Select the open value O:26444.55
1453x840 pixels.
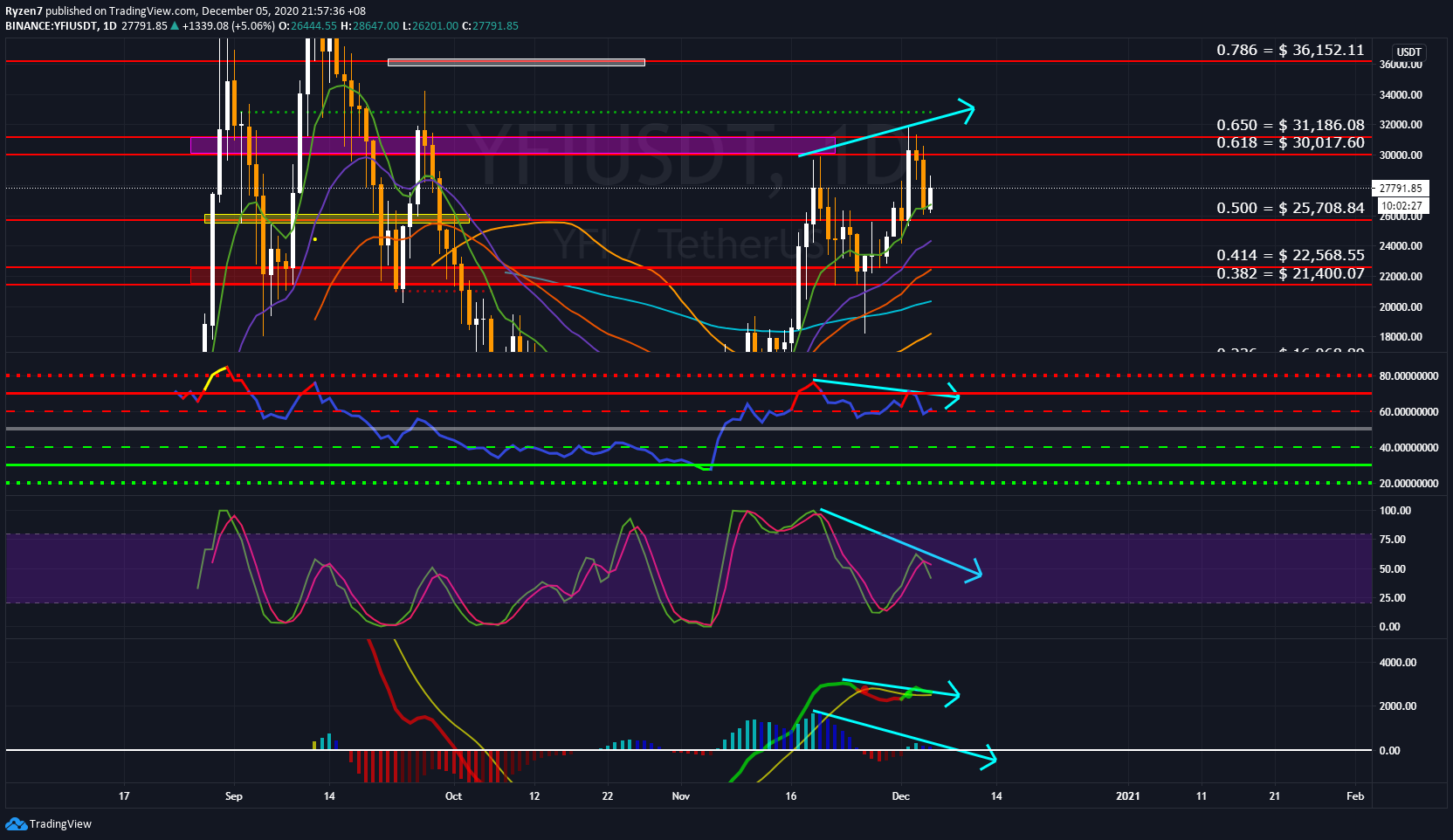point(307,25)
